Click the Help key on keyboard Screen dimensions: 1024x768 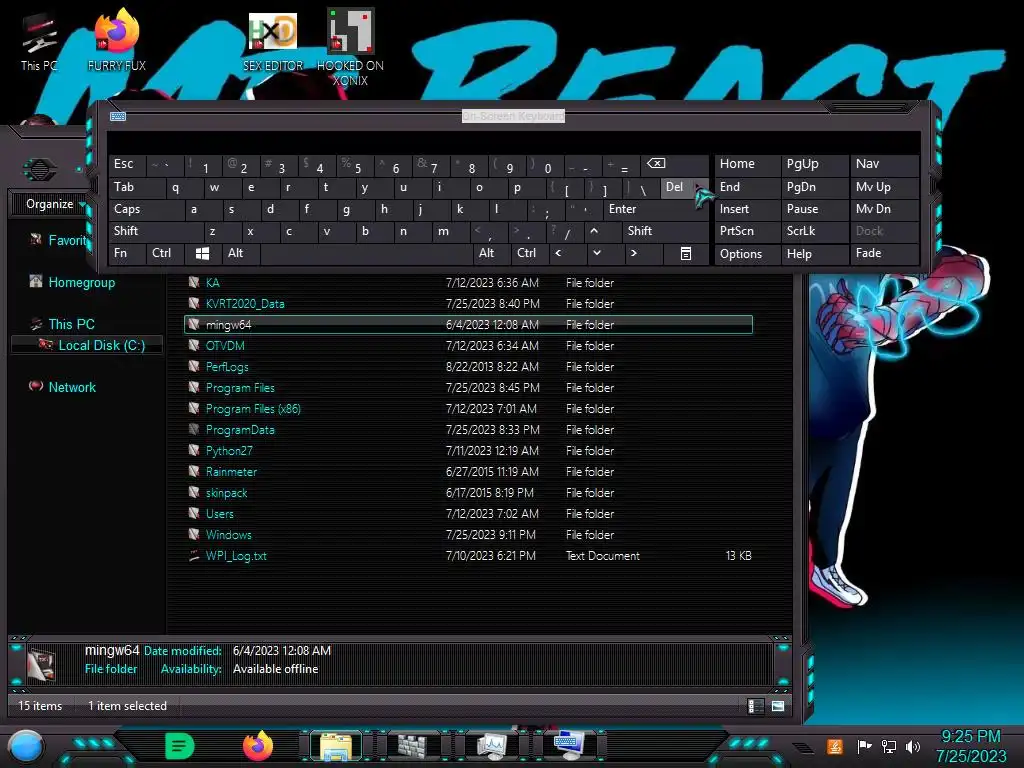point(814,253)
